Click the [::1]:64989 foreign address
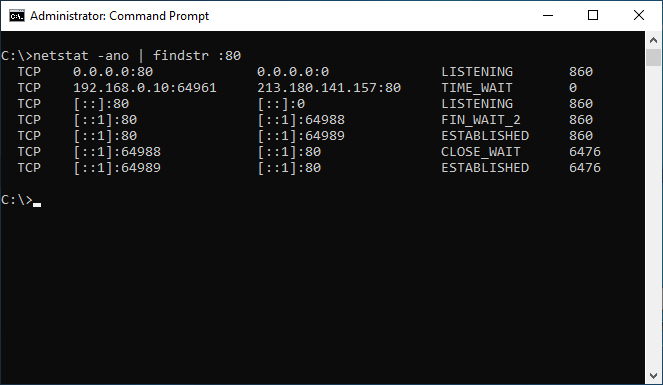 [x=301, y=136]
